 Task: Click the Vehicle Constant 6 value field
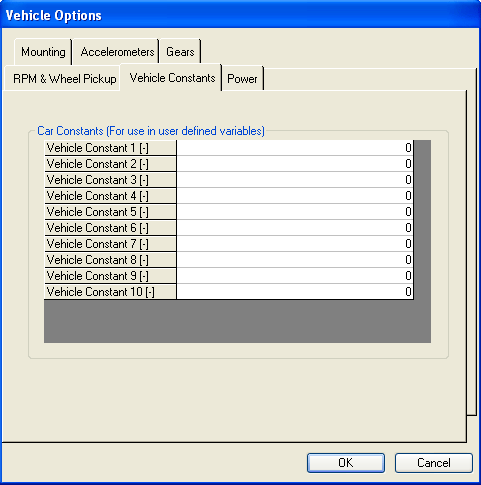(295, 228)
